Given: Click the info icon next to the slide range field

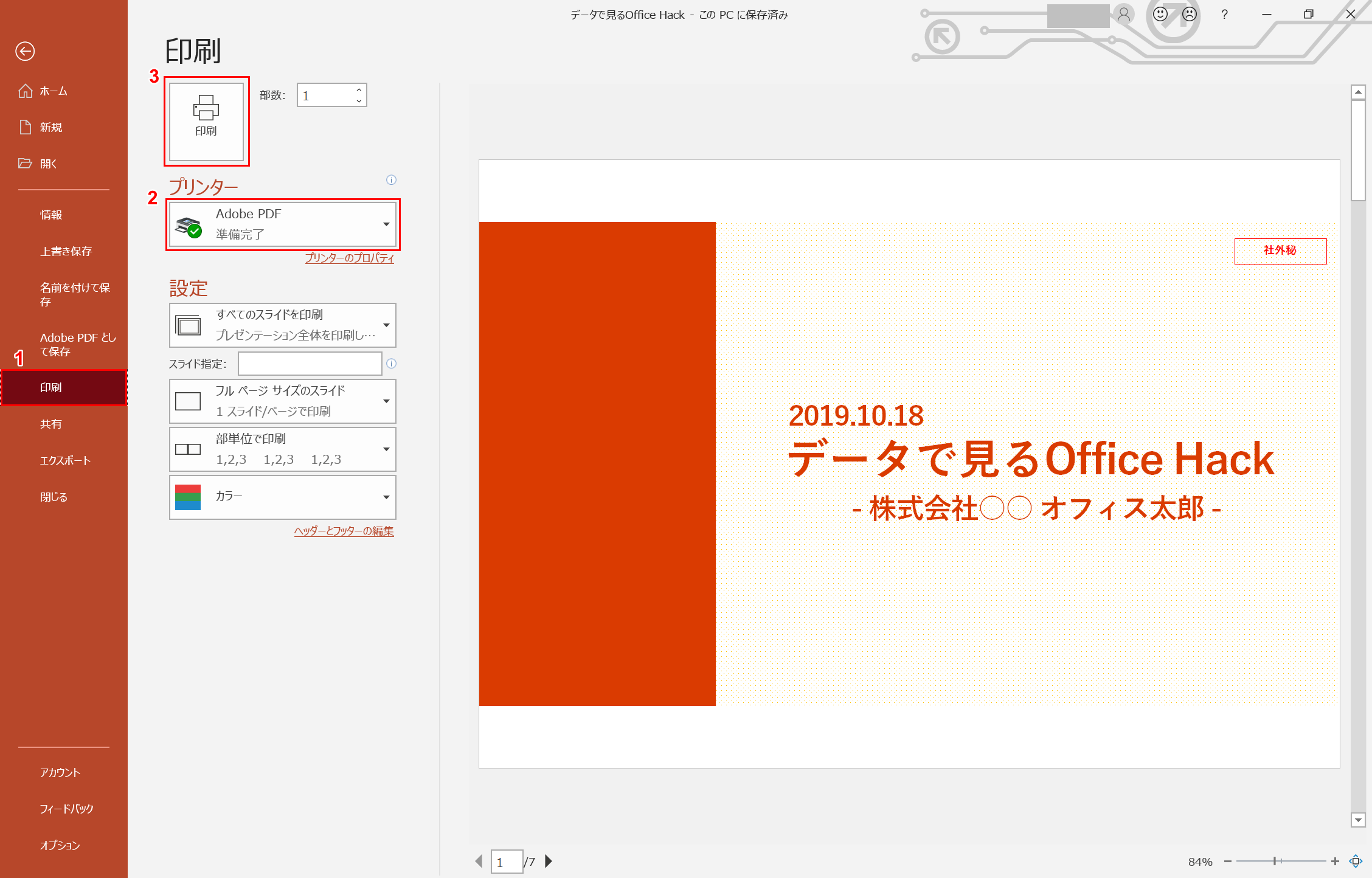Looking at the screenshot, I should coord(391,364).
